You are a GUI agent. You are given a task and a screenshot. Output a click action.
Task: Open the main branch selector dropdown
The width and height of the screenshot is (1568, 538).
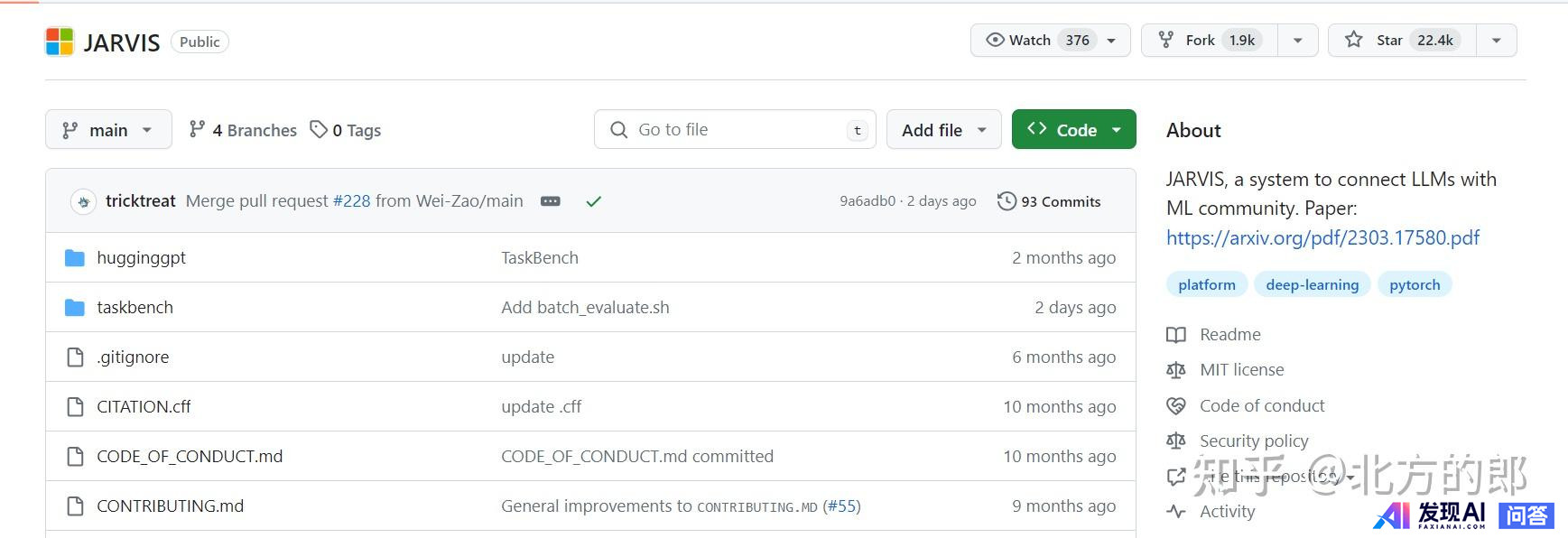point(108,130)
